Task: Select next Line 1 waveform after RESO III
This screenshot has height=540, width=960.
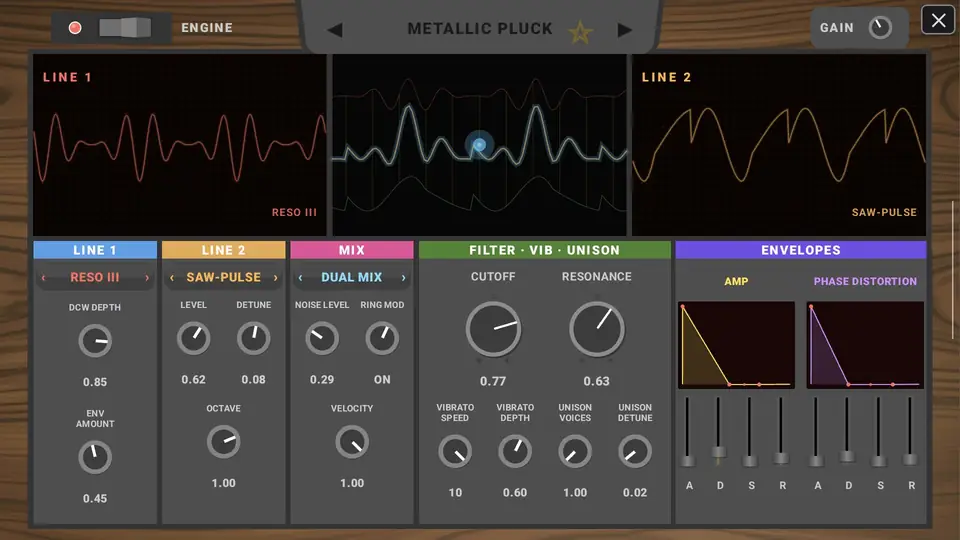Action: click(x=147, y=278)
